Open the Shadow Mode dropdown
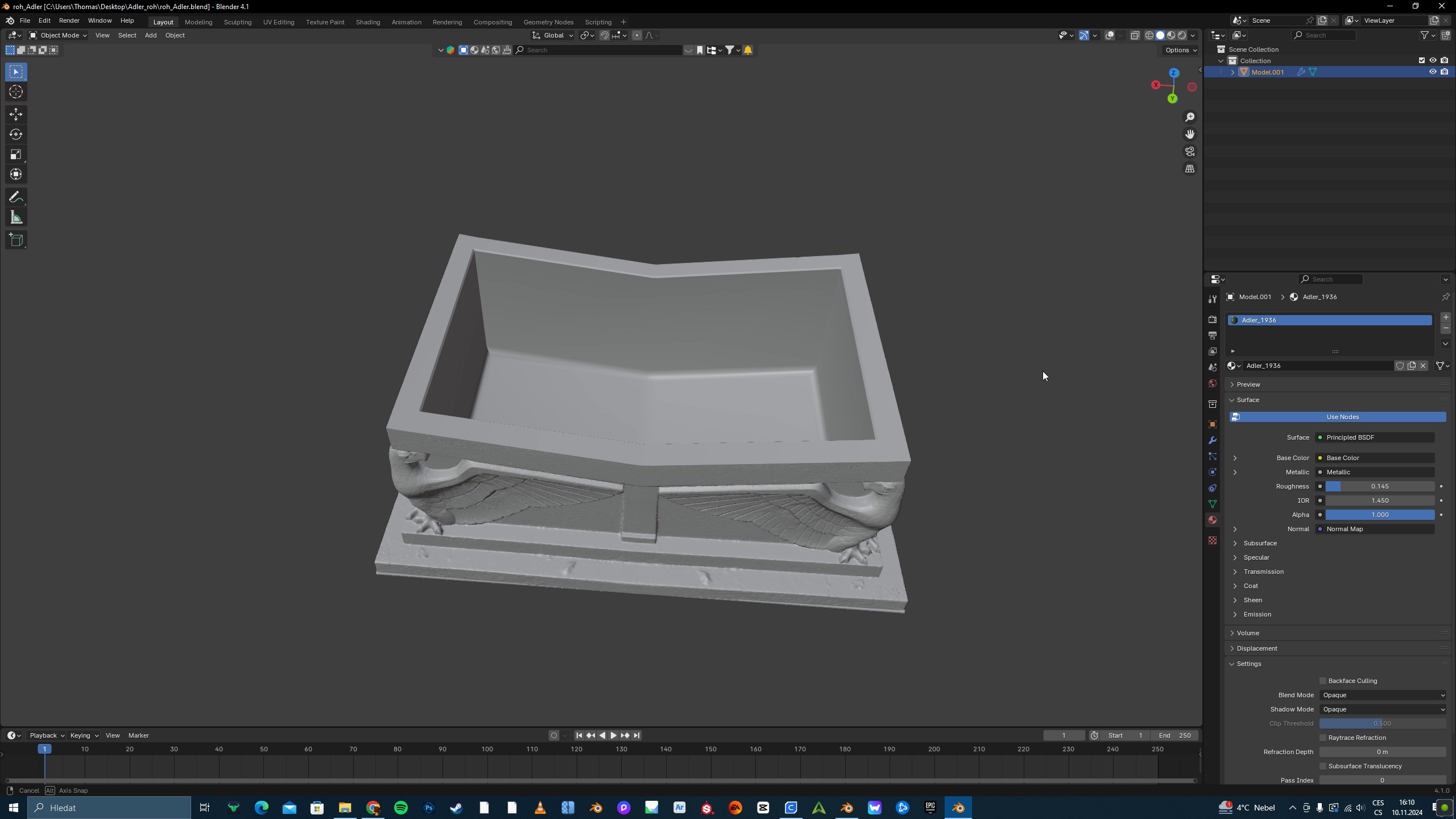This screenshot has height=819, width=1456. pos(1383,709)
